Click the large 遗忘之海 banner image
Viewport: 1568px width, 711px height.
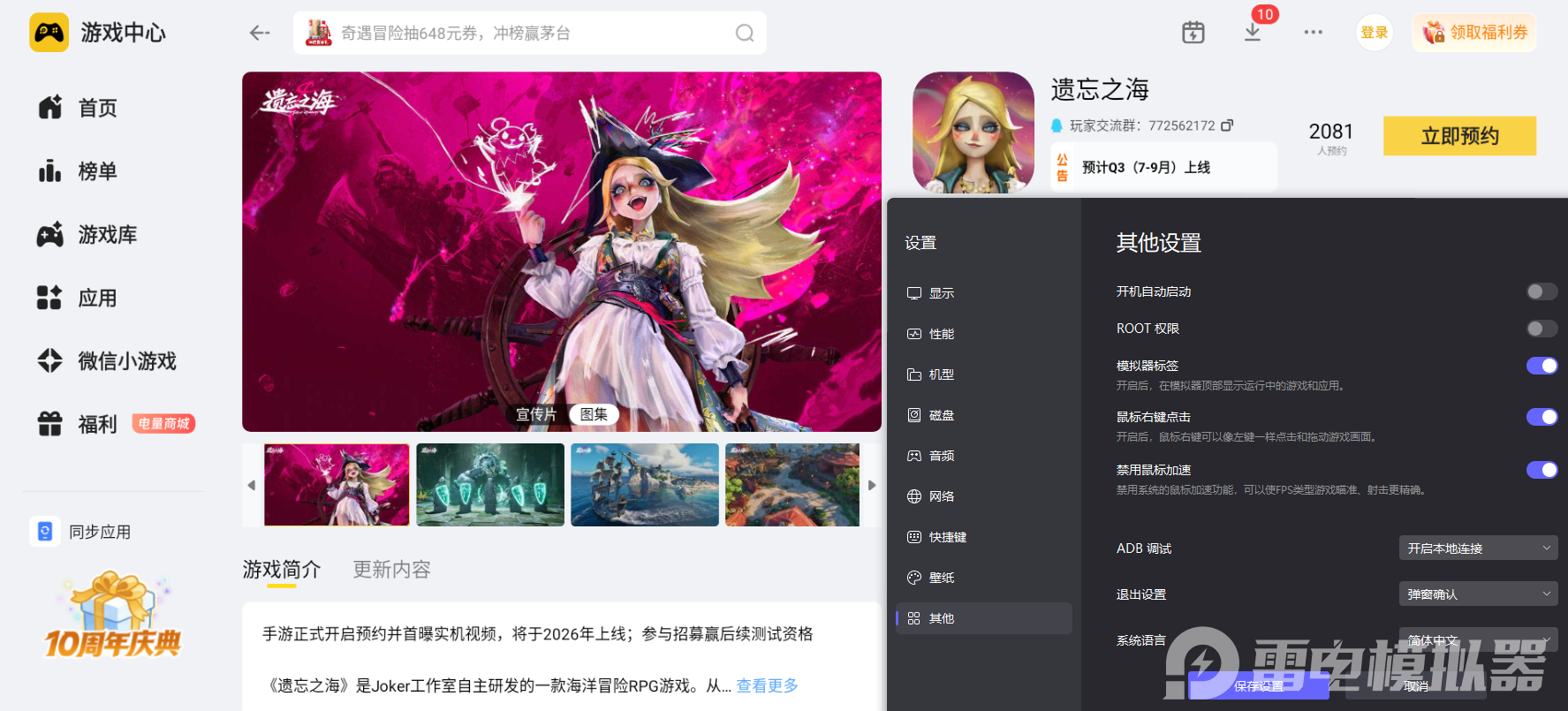(562, 252)
